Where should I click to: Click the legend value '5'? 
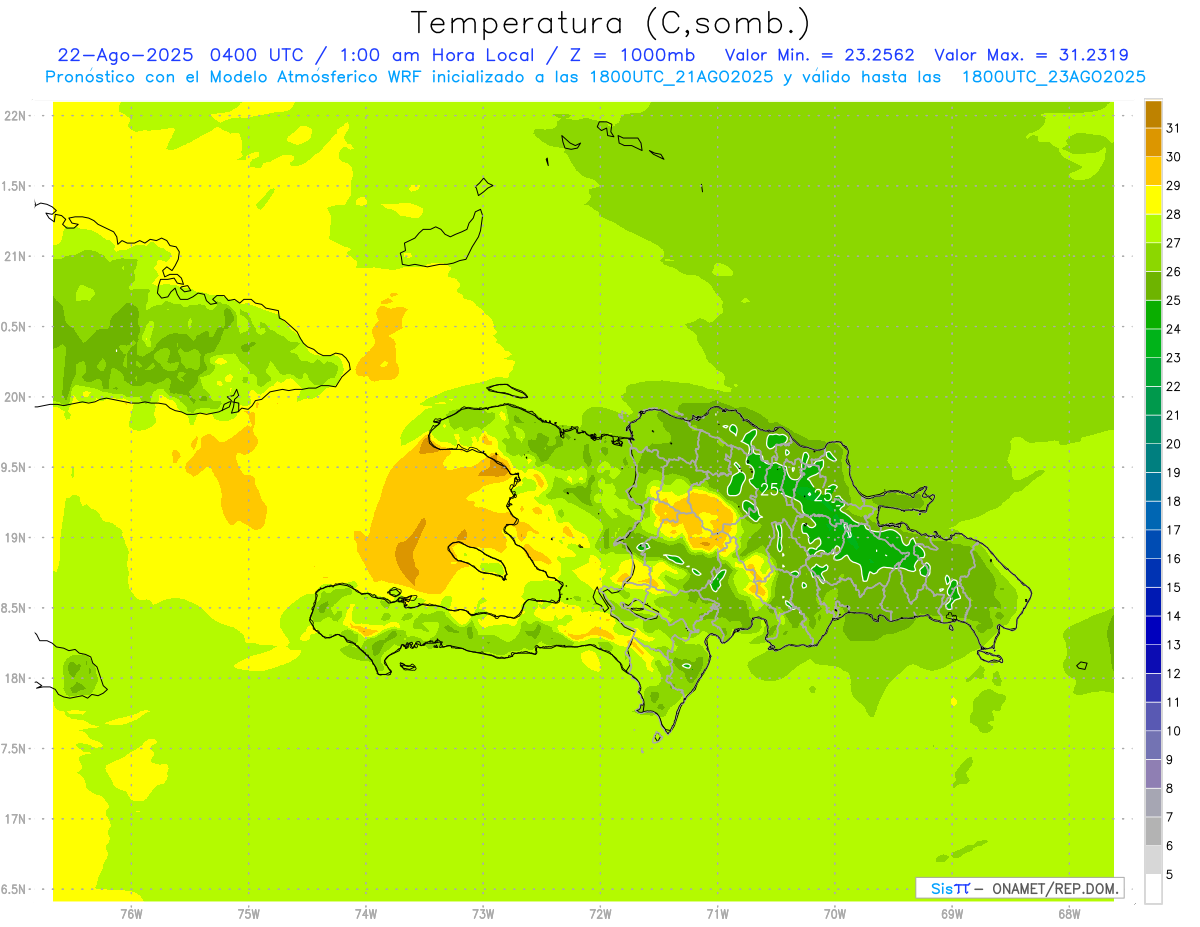click(1170, 875)
